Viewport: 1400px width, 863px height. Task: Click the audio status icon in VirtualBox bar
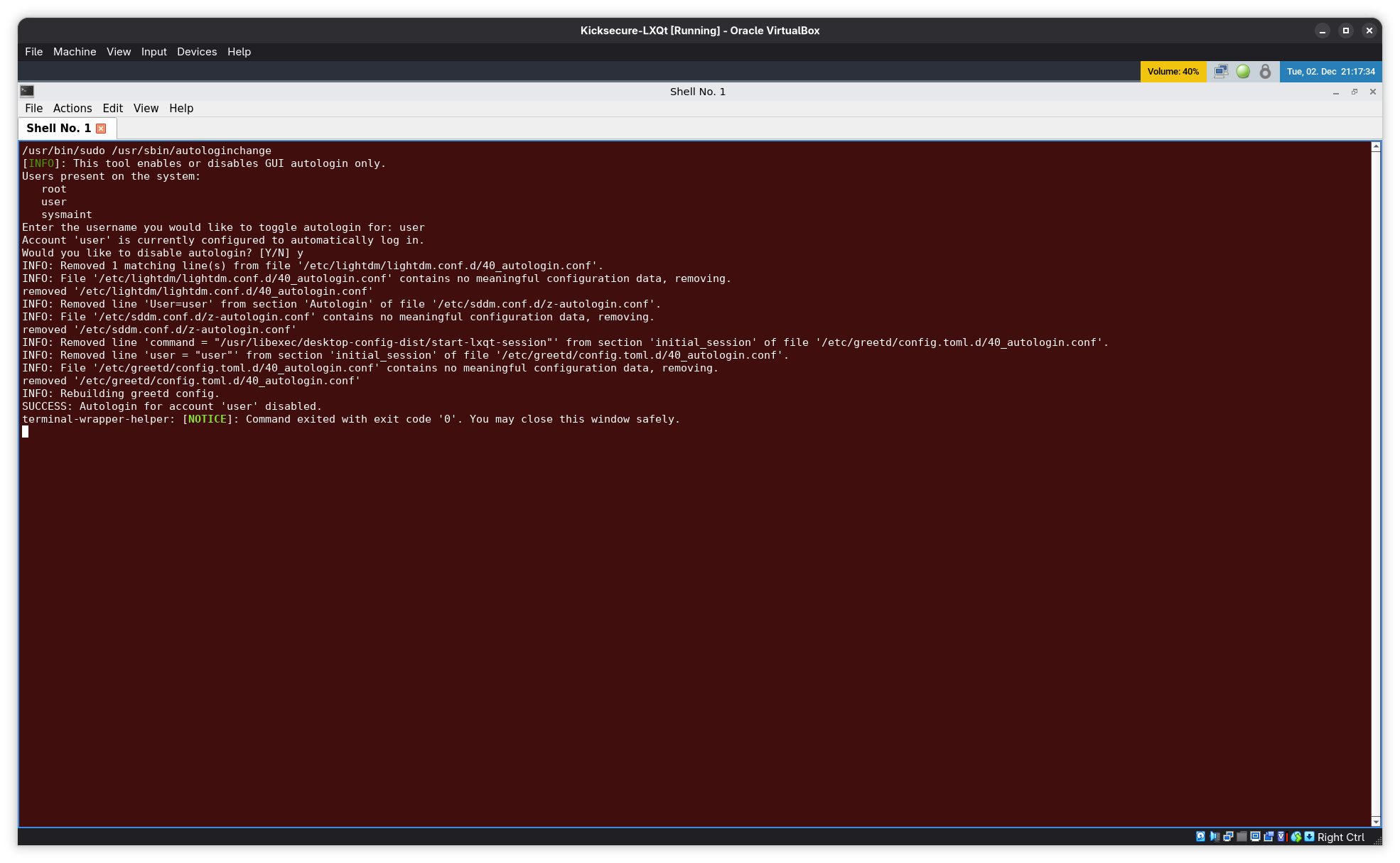1215,837
